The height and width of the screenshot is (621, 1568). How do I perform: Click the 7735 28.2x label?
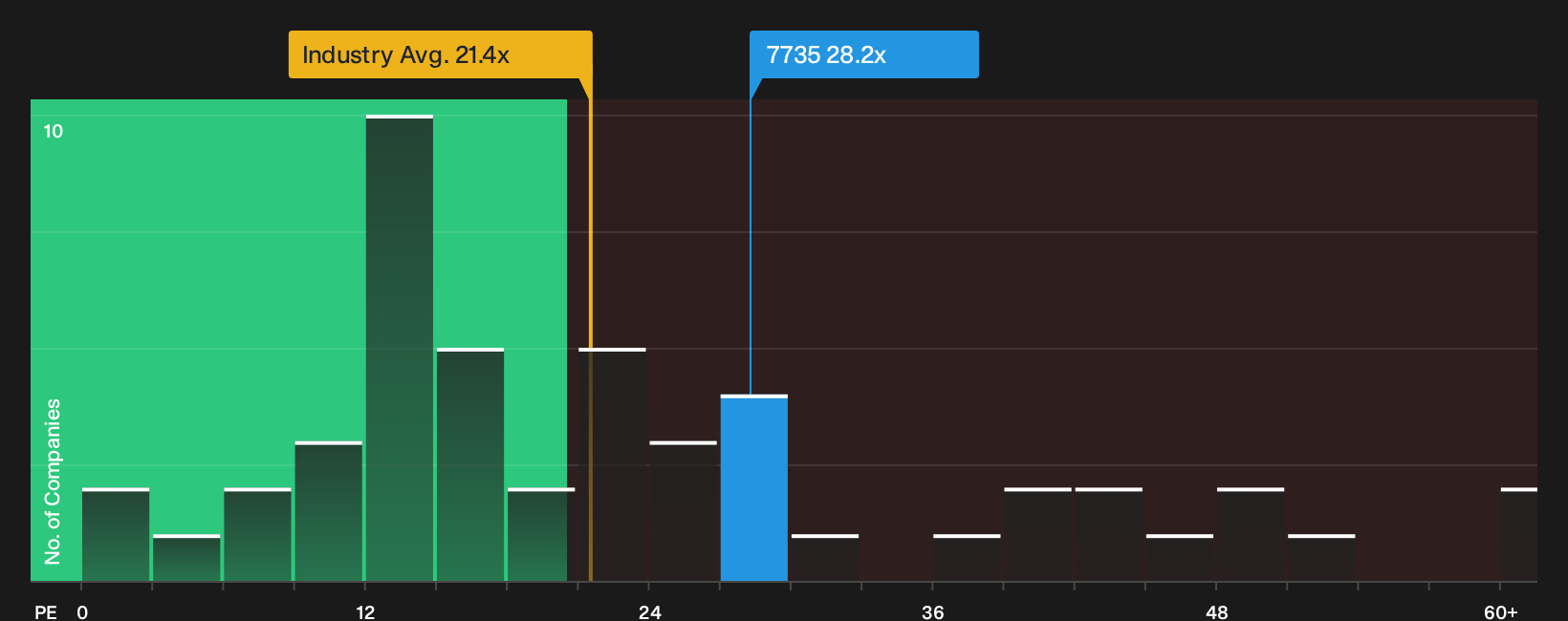point(864,54)
